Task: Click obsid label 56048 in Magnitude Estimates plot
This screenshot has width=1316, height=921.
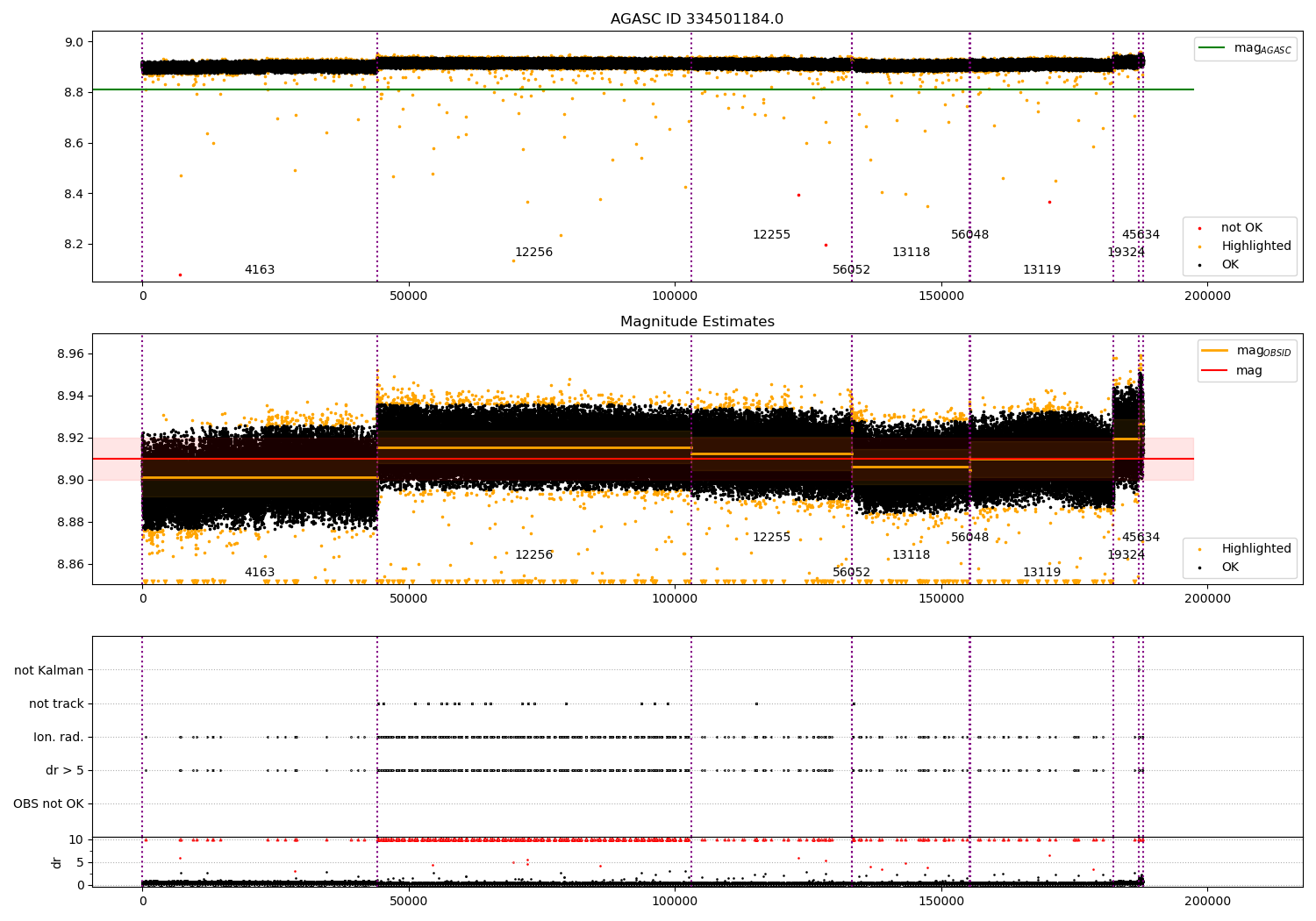Action: click(969, 538)
